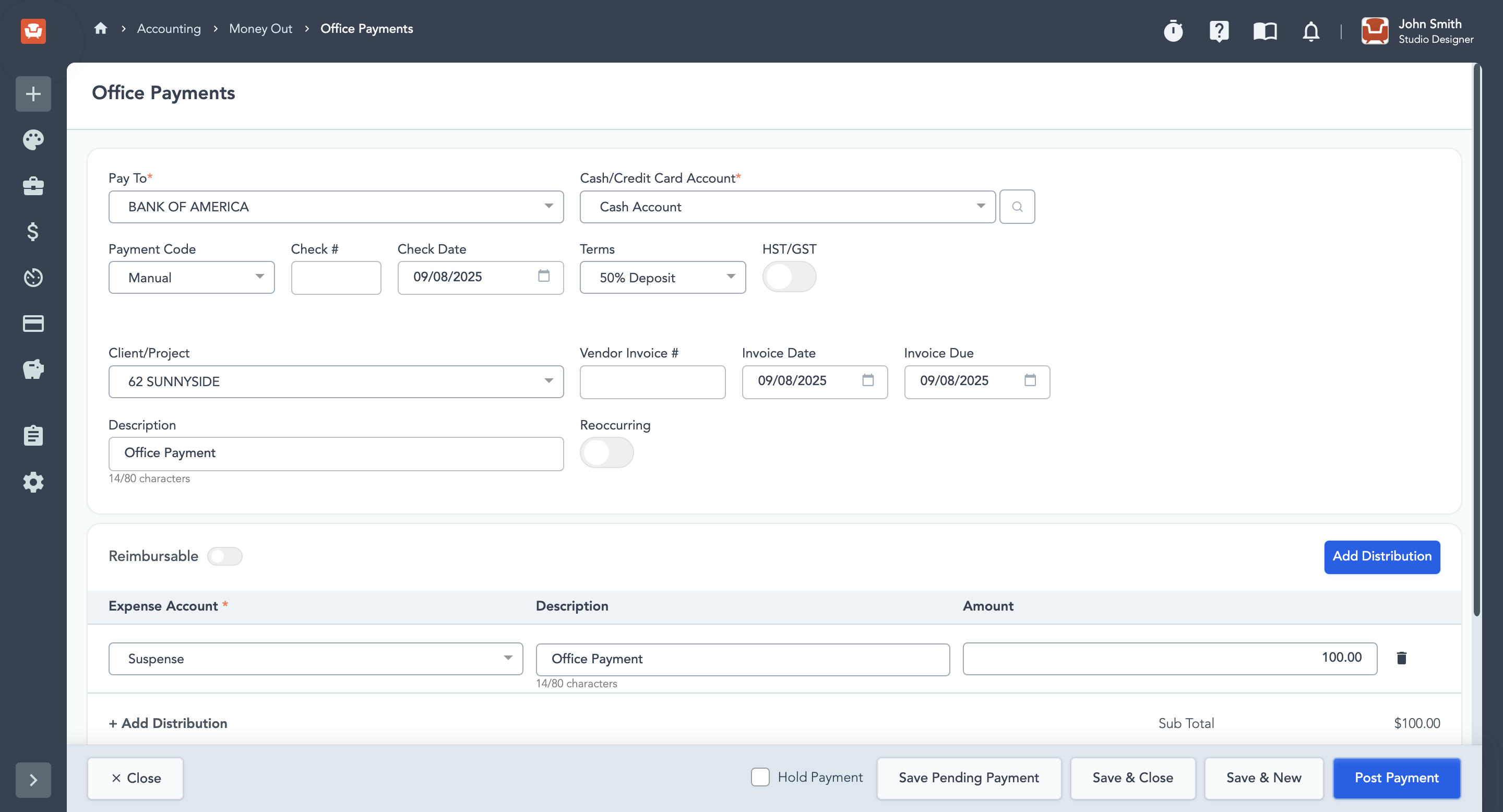Open the dollar sign sidebar icon
This screenshot has height=812, width=1503.
tap(33, 232)
